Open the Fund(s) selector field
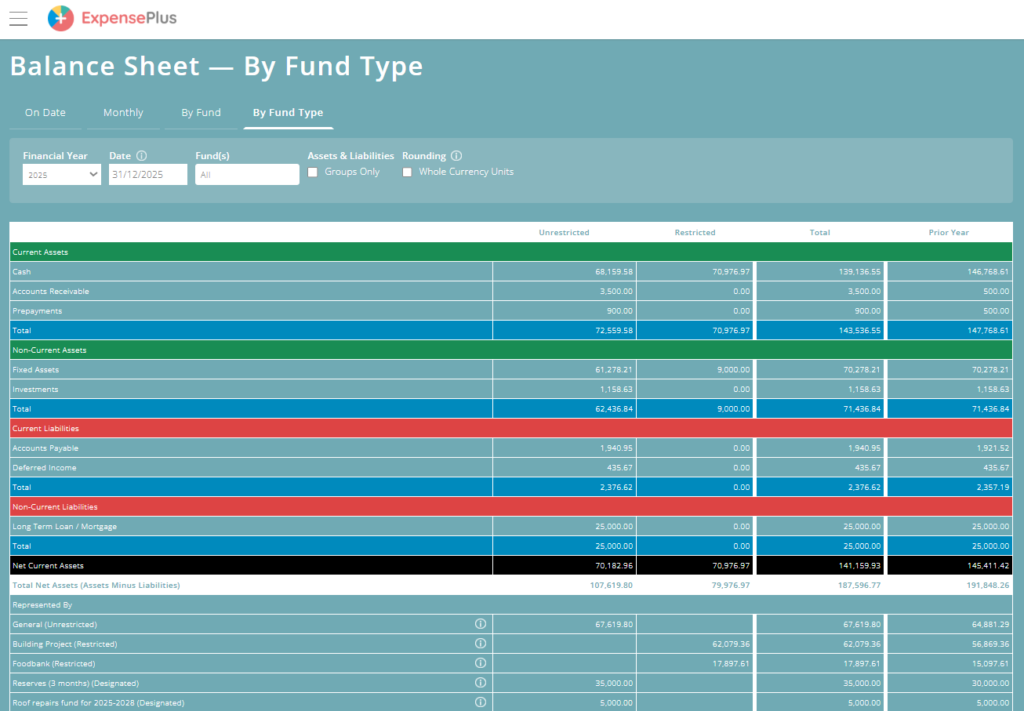This screenshot has height=711, width=1024. [247, 174]
